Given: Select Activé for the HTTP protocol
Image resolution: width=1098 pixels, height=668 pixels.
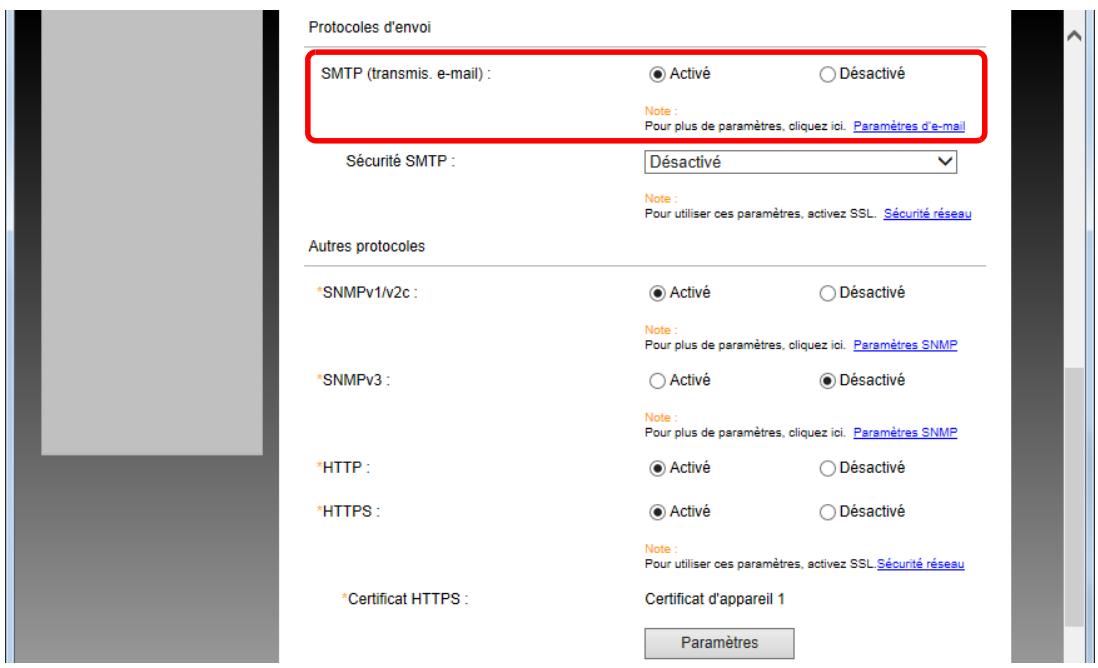Looking at the screenshot, I should click(658, 467).
